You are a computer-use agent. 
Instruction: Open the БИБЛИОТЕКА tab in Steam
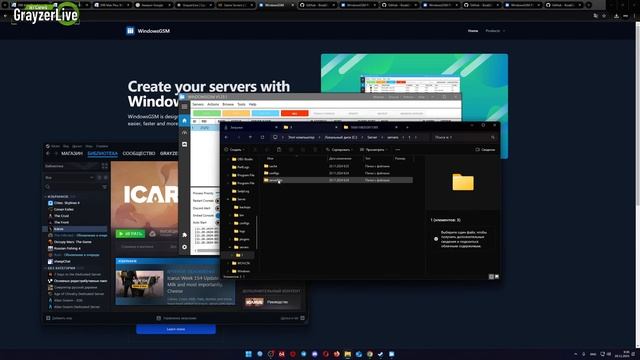coord(102,153)
